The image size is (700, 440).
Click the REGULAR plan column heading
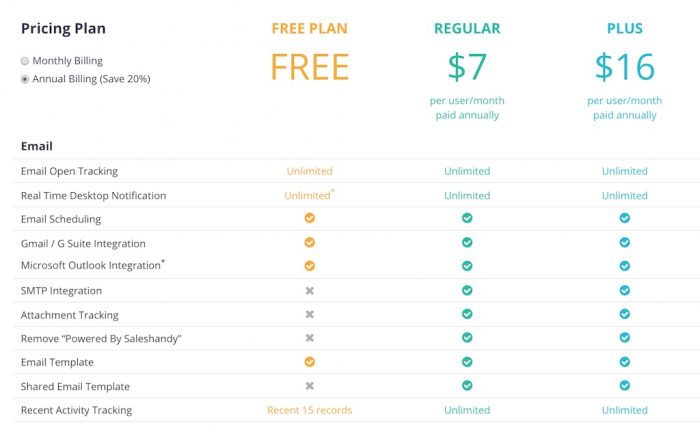(x=467, y=29)
